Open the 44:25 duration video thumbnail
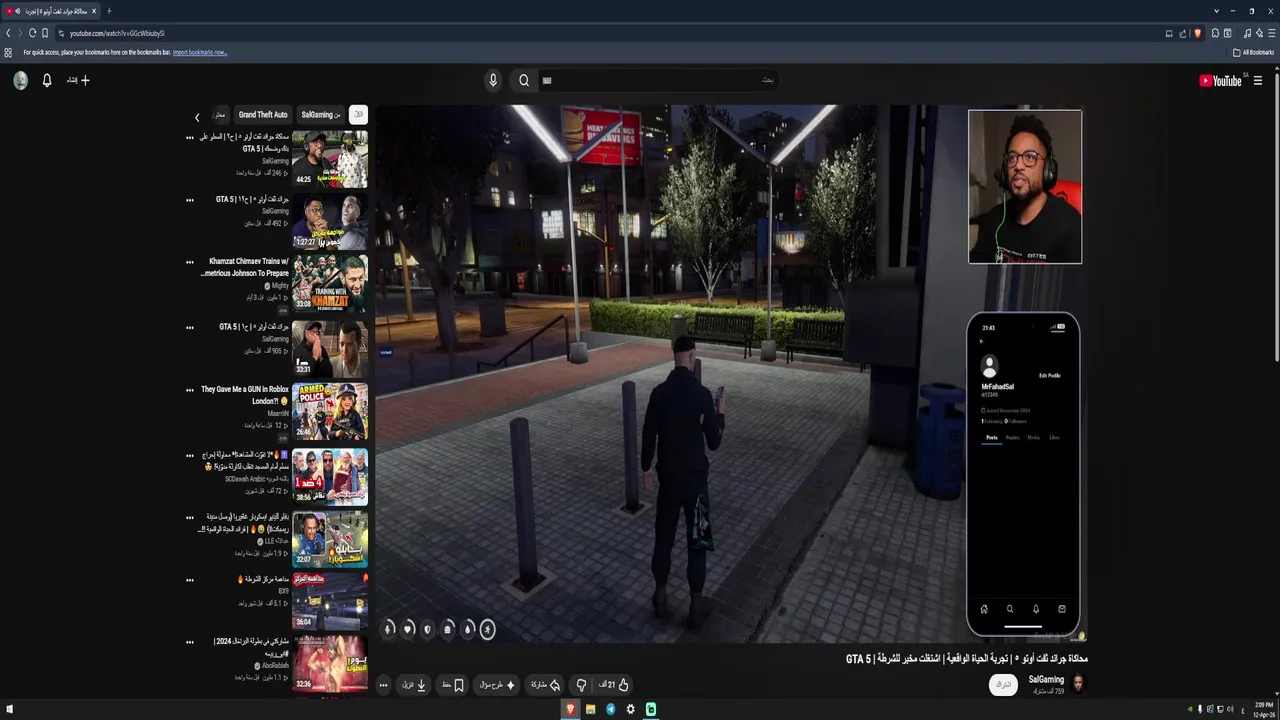 (x=330, y=159)
